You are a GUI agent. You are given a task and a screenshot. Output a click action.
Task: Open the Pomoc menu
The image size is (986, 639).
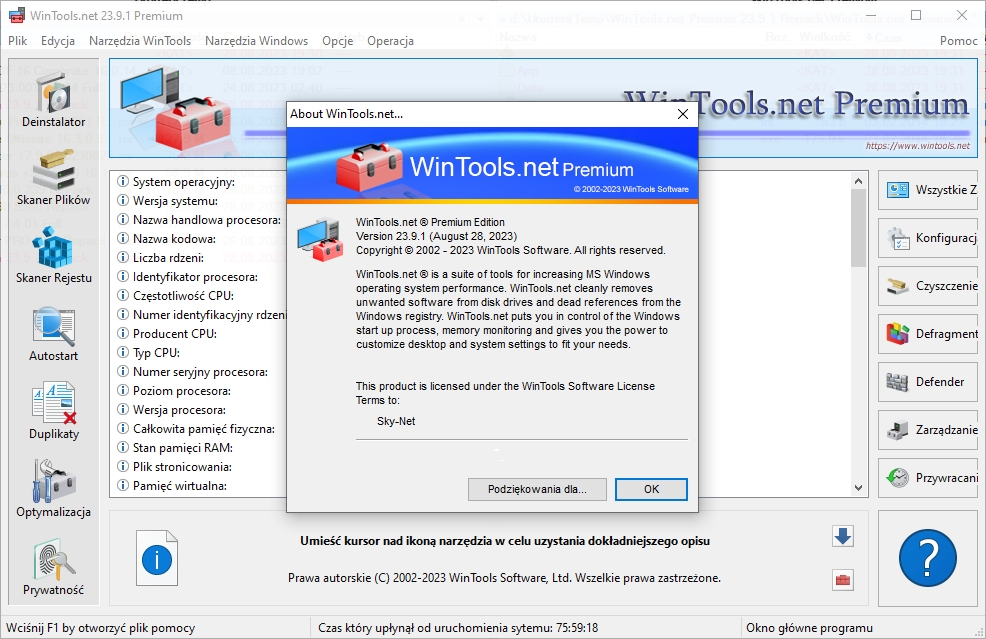[959, 40]
